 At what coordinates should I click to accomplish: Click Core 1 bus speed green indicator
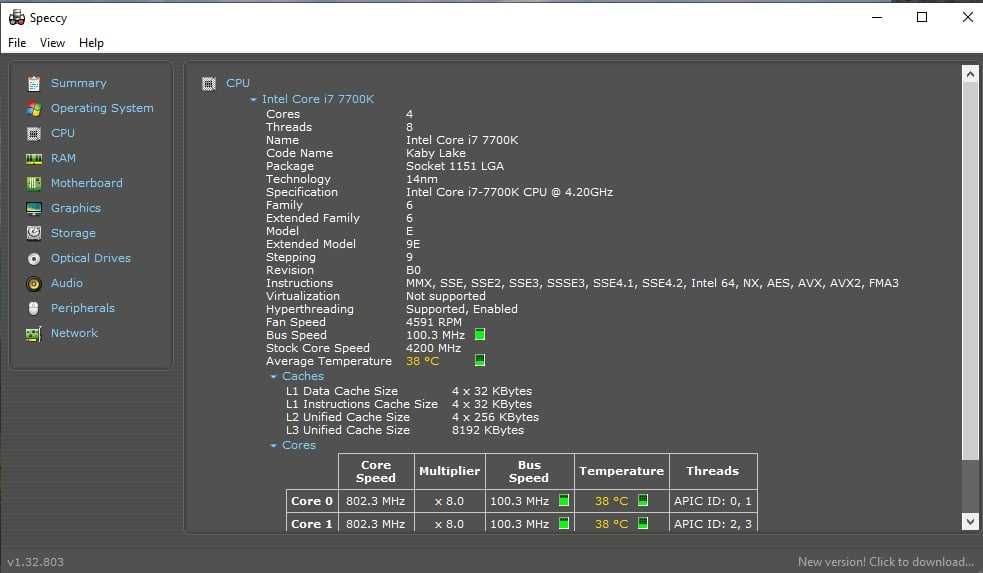564,523
